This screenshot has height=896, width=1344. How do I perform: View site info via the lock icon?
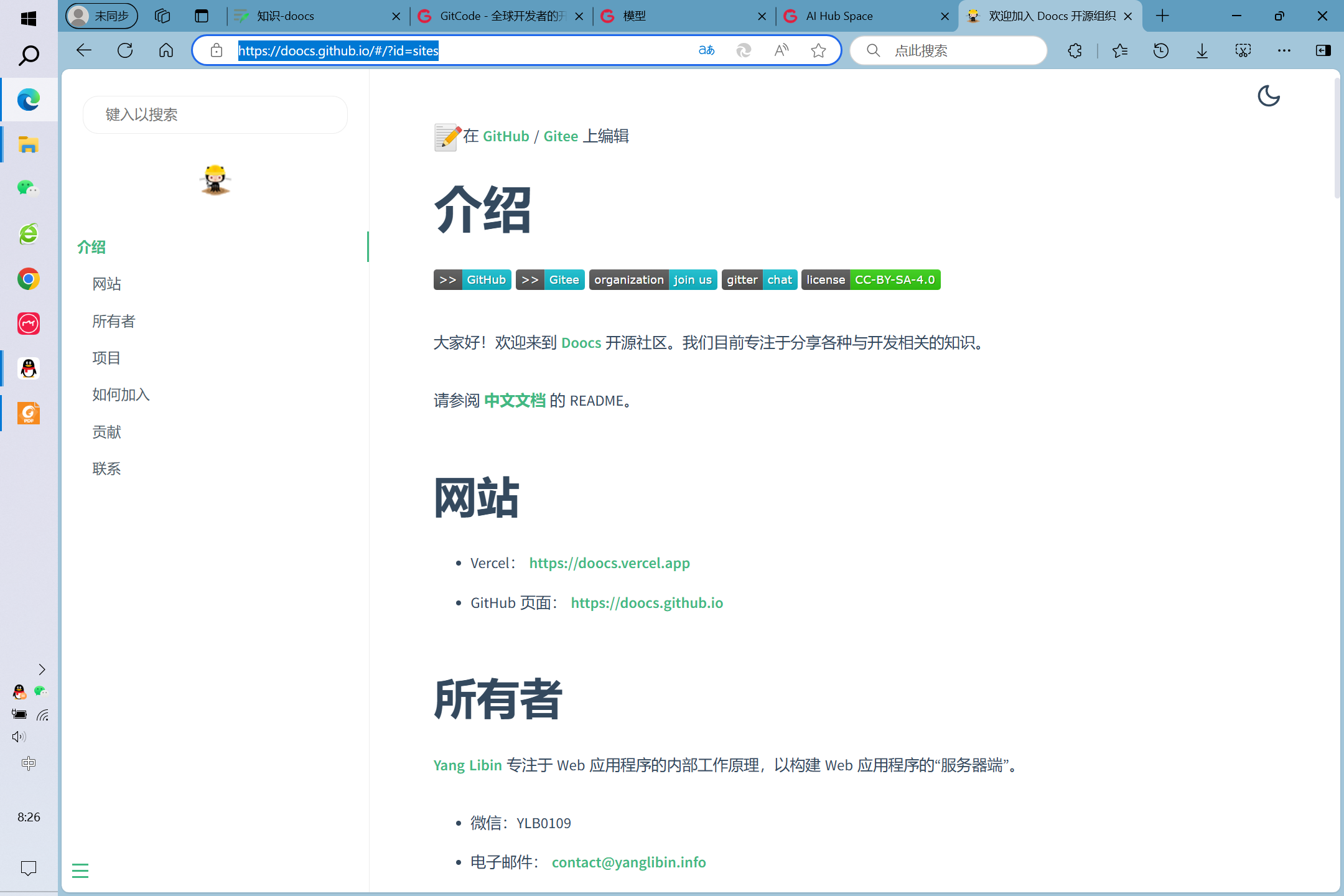click(216, 50)
